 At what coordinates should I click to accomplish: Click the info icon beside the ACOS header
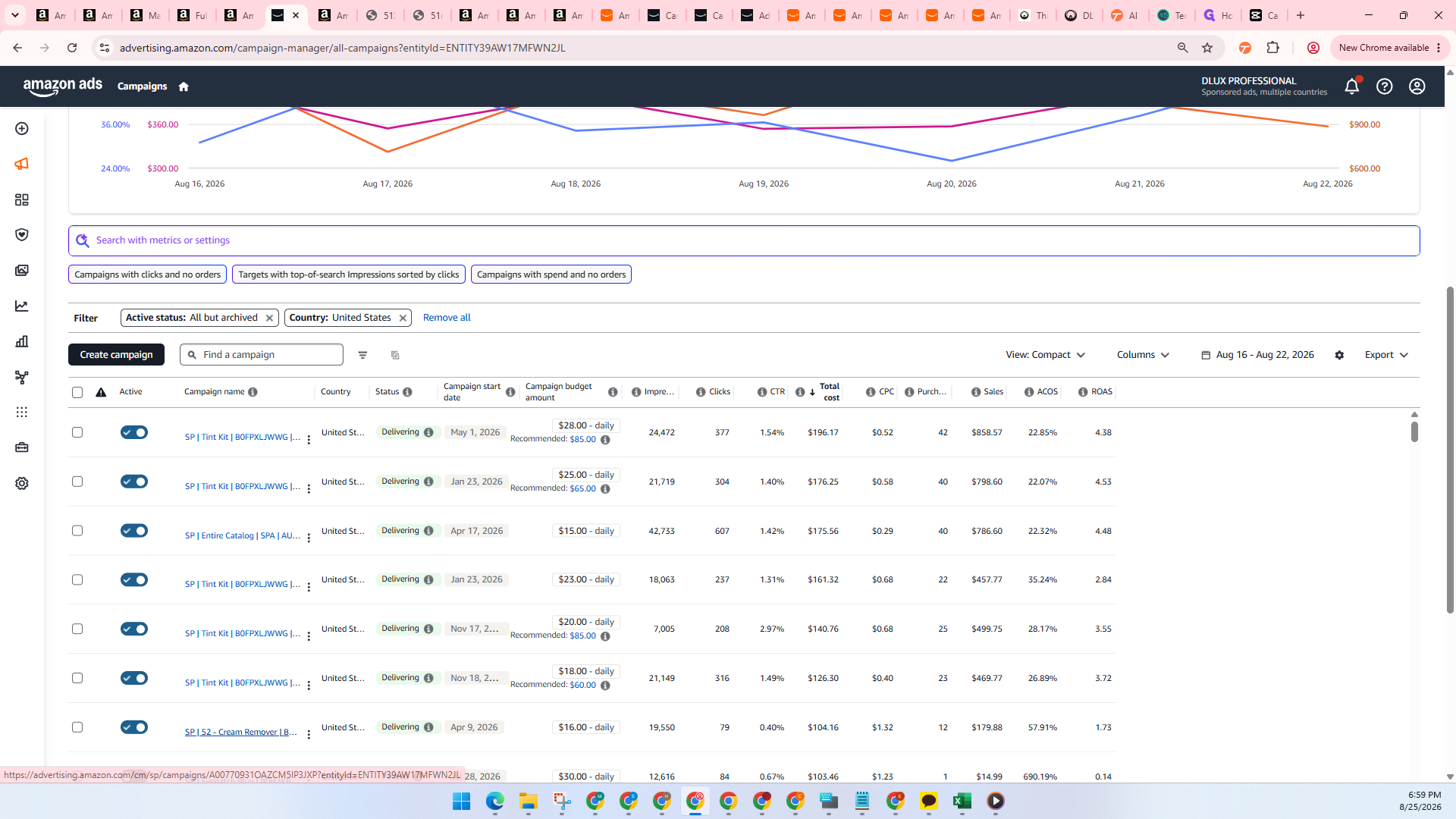[x=1029, y=392]
